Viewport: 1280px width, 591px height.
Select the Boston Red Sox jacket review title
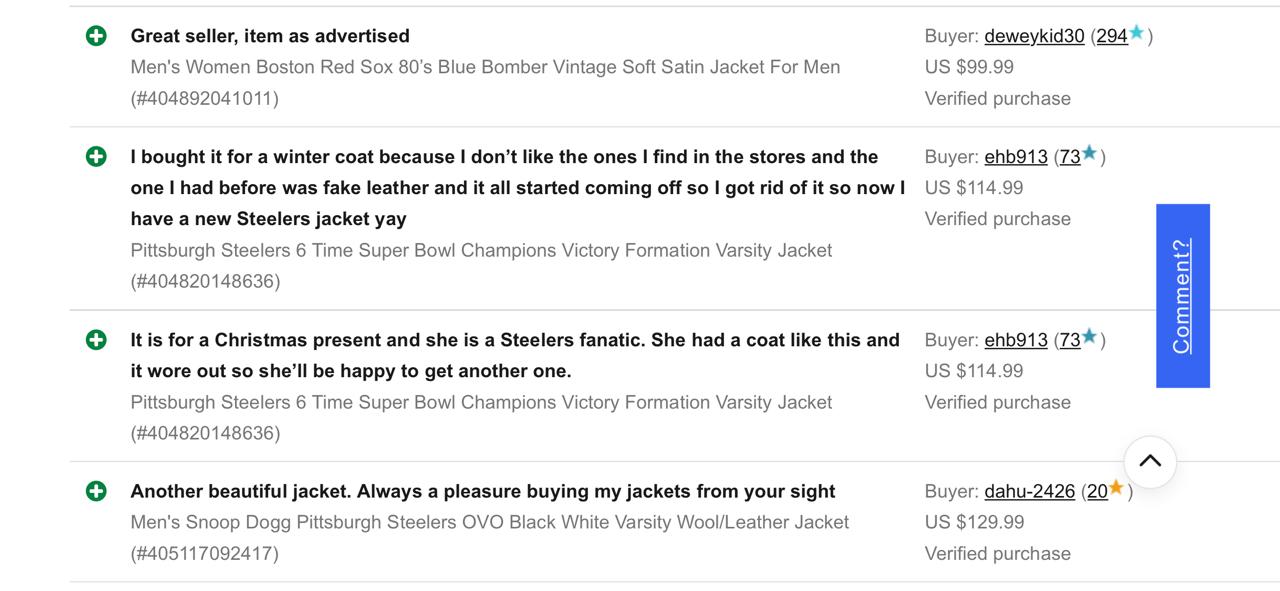(x=270, y=35)
